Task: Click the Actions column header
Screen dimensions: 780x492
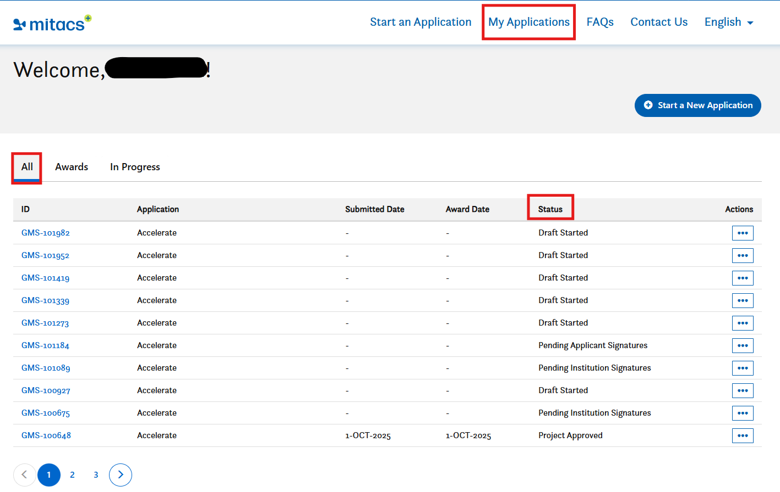Action: [739, 209]
